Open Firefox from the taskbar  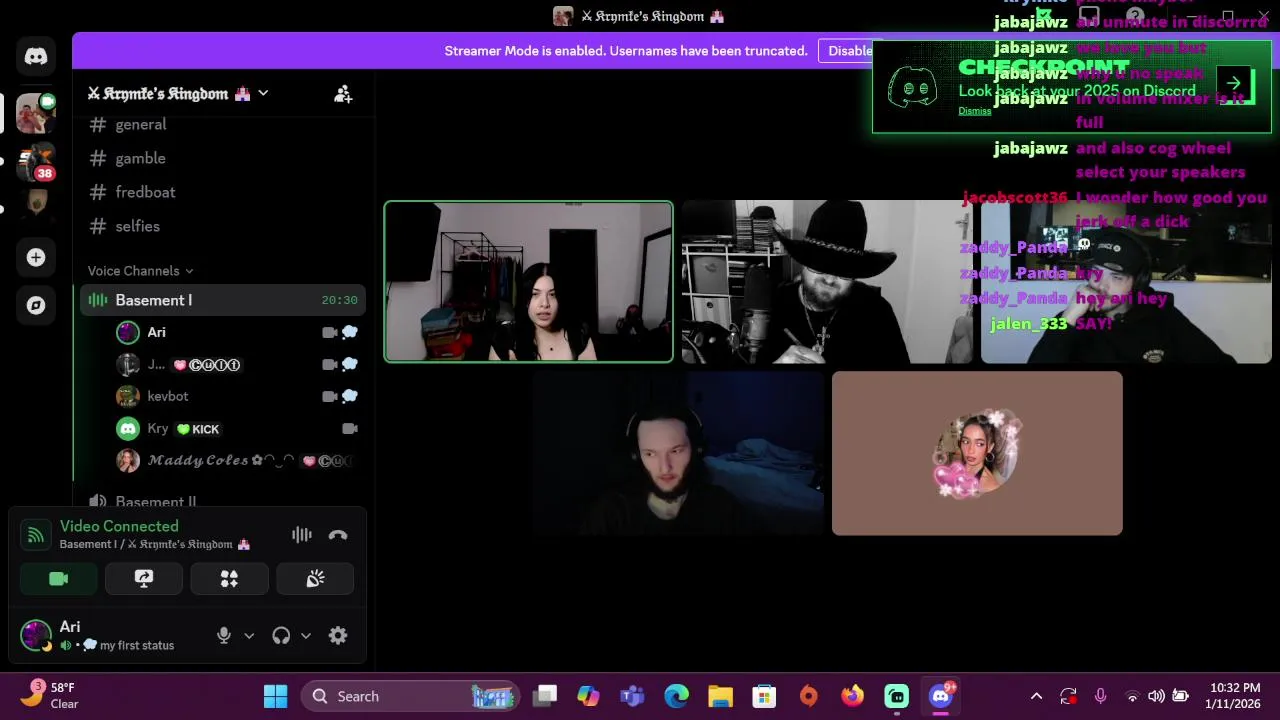click(x=853, y=696)
